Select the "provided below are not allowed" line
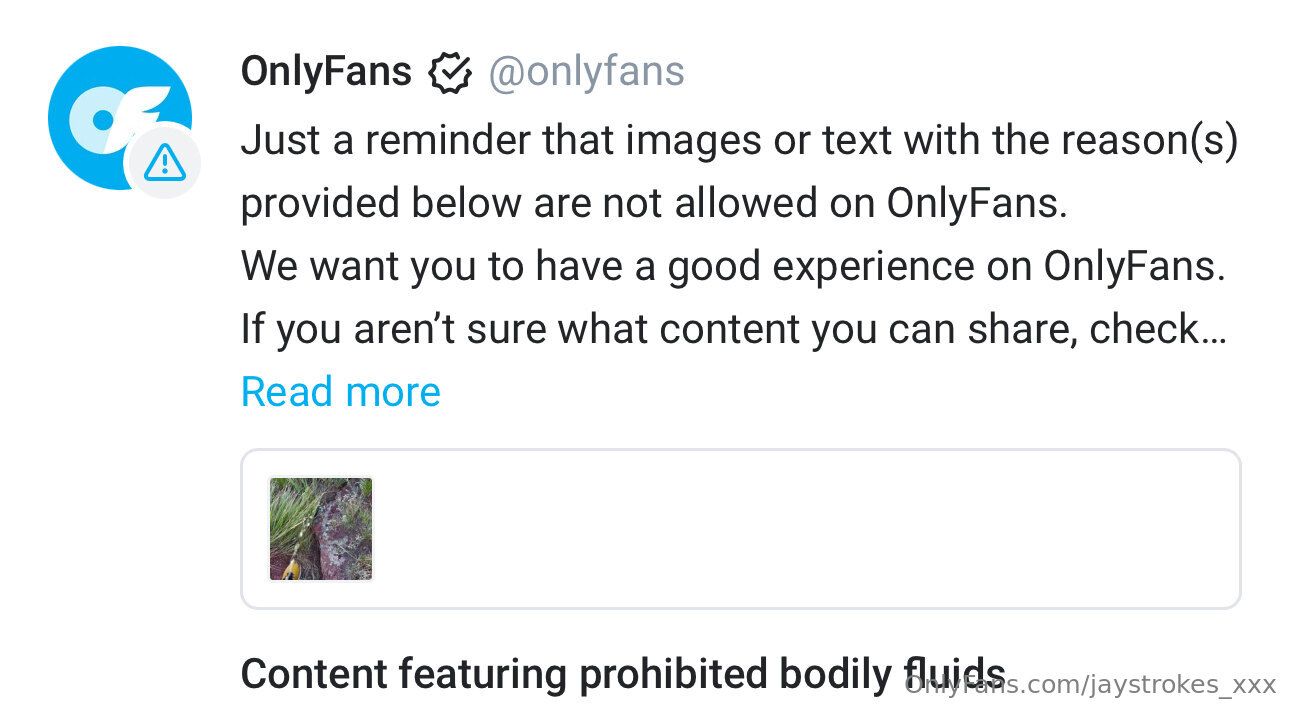Image resolution: width=1290 pixels, height=712 pixels. (654, 204)
